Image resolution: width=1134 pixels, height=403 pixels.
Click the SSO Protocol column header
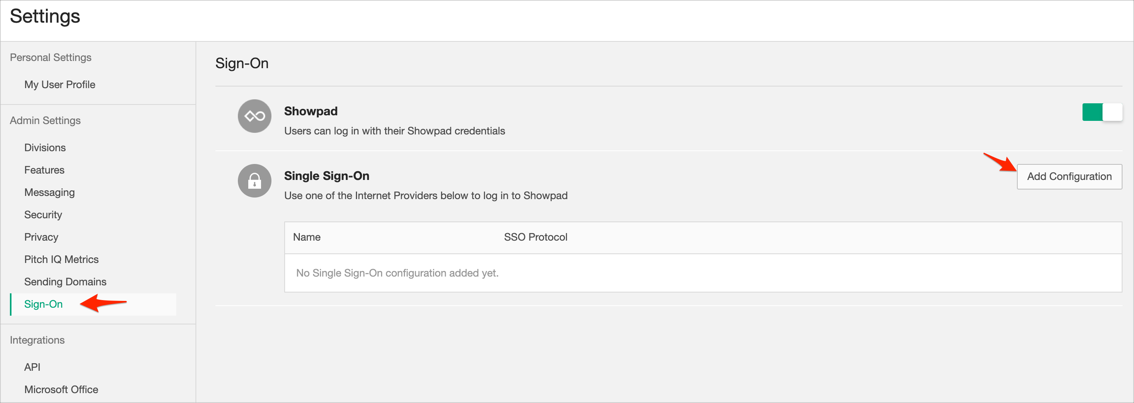click(x=536, y=237)
